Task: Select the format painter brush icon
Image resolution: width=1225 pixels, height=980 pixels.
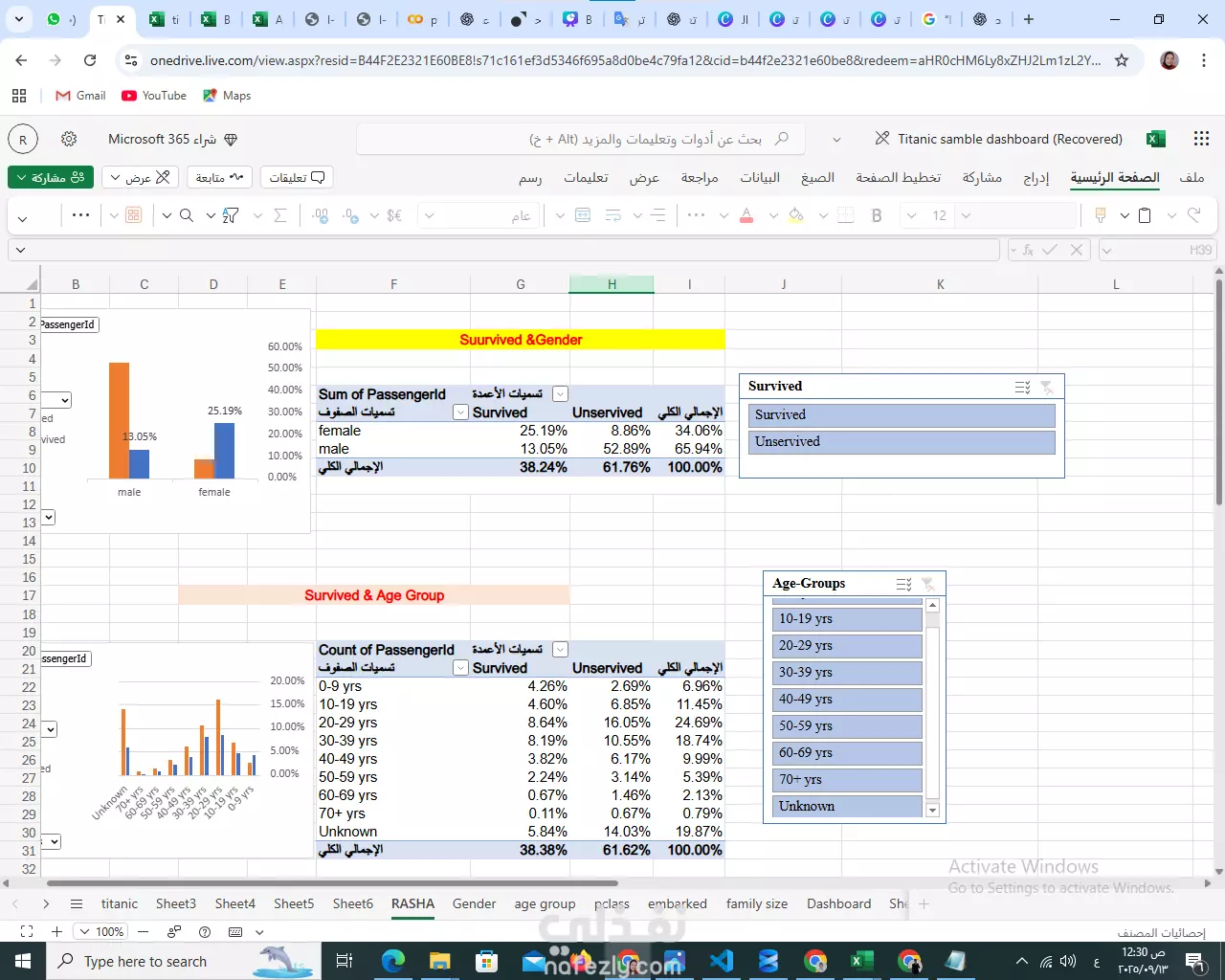Action: tap(1101, 215)
